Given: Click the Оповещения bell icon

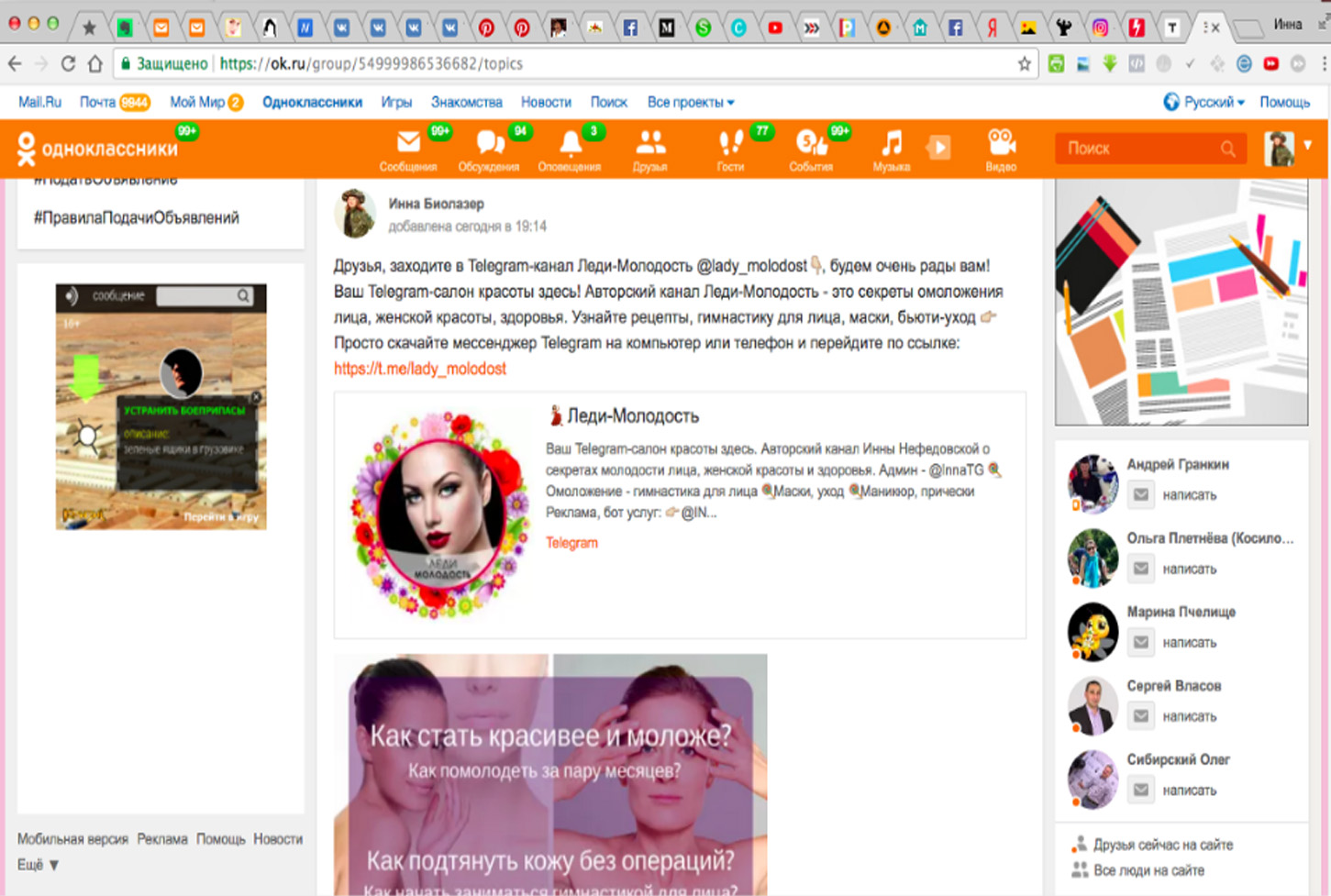Looking at the screenshot, I should coord(570,144).
